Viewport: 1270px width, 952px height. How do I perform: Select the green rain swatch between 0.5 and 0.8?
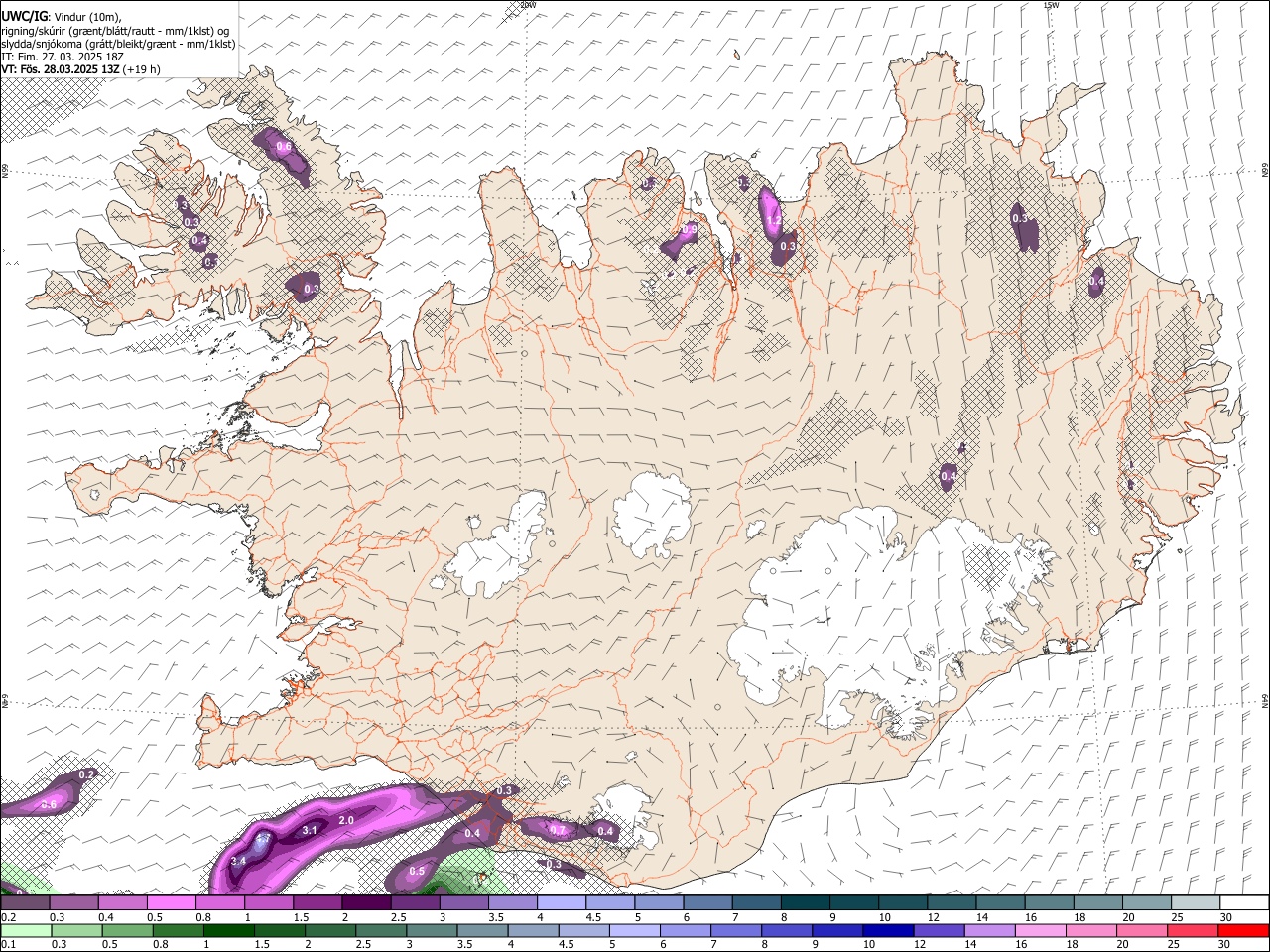[128, 930]
